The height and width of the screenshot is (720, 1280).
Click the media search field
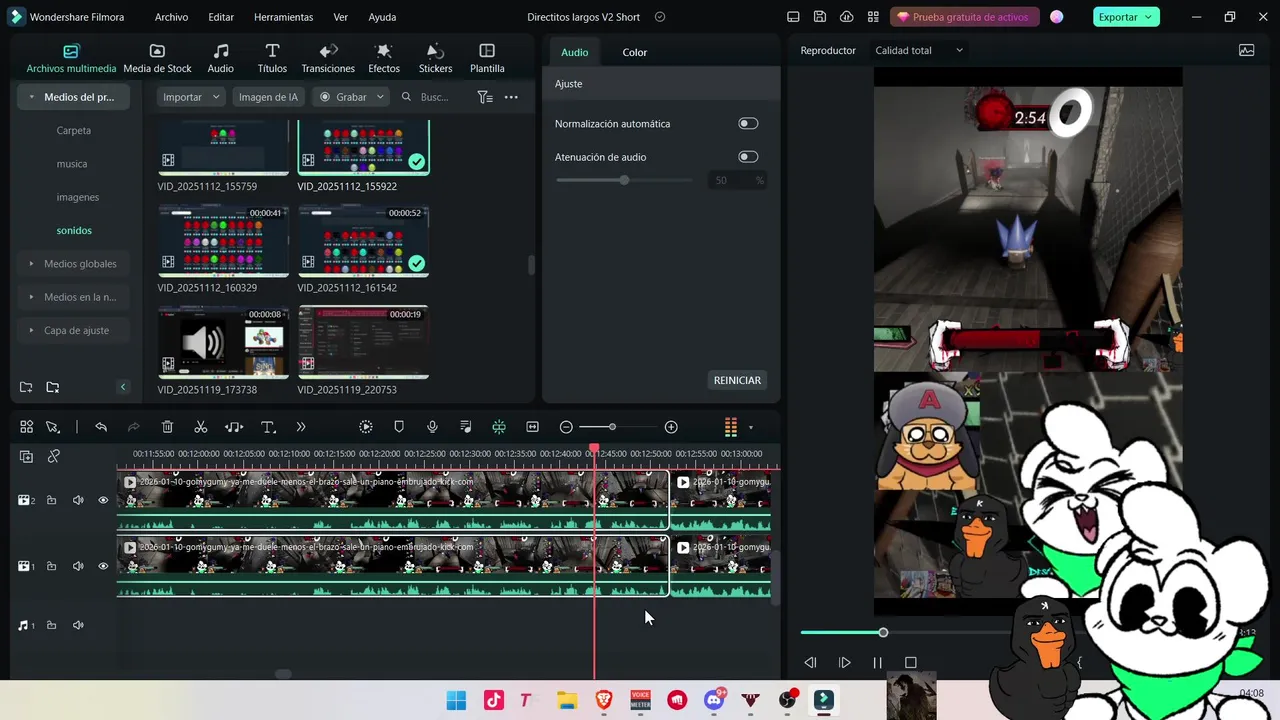(432, 97)
